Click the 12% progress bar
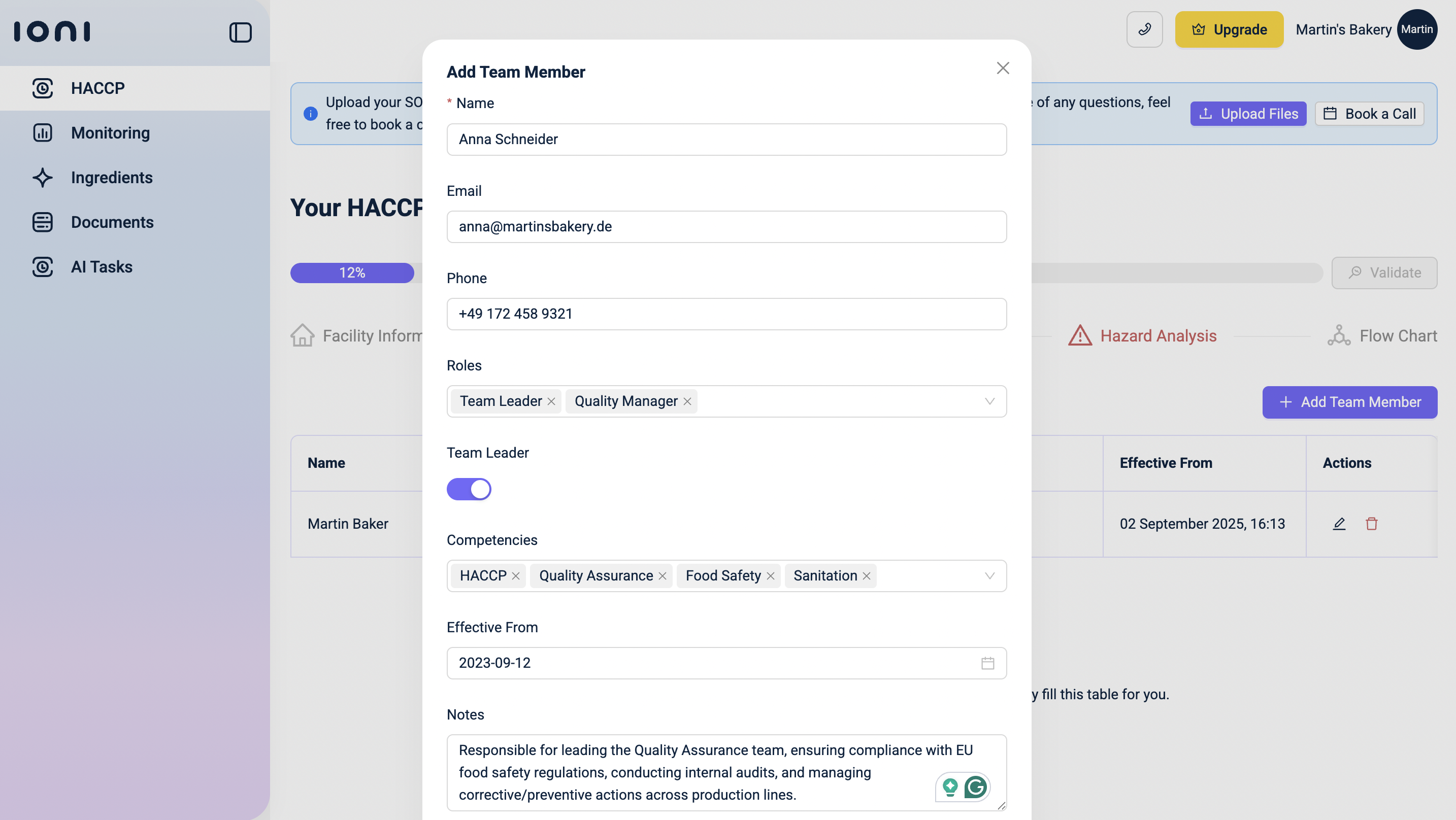Screen dimensions: 1456x820 (352, 273)
